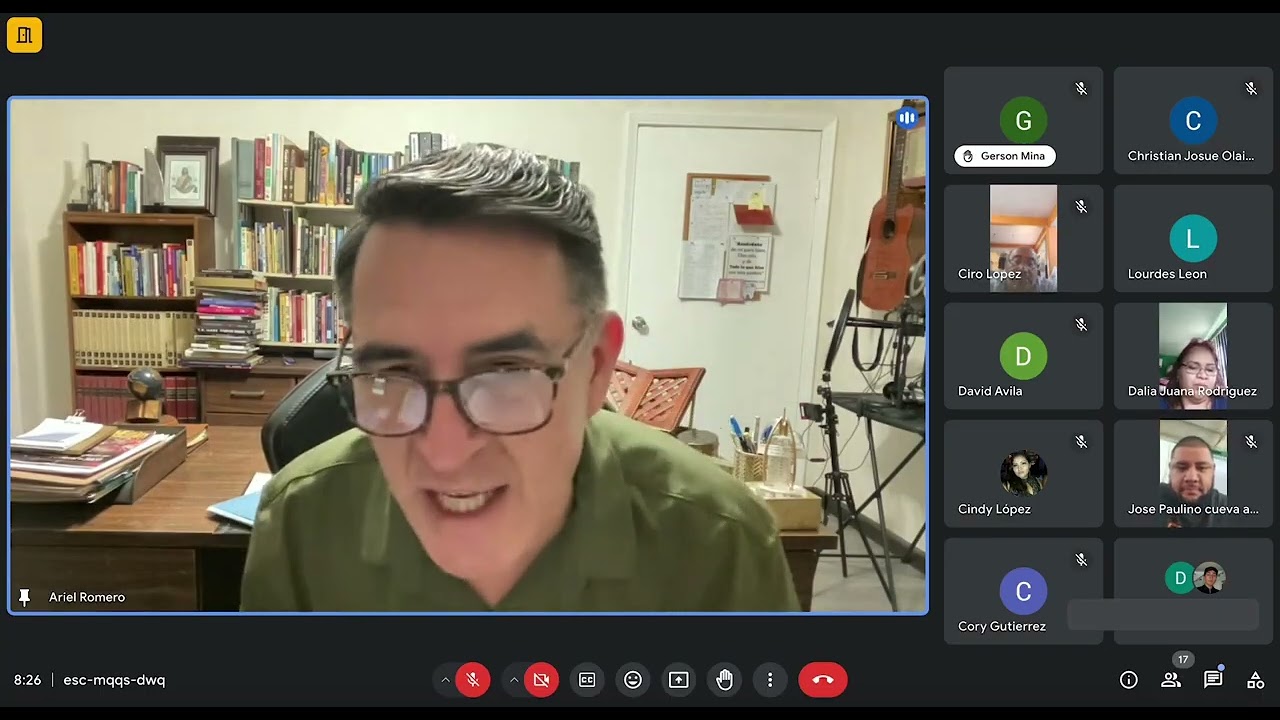Select Ciro Lopez video tile

tap(1024, 238)
